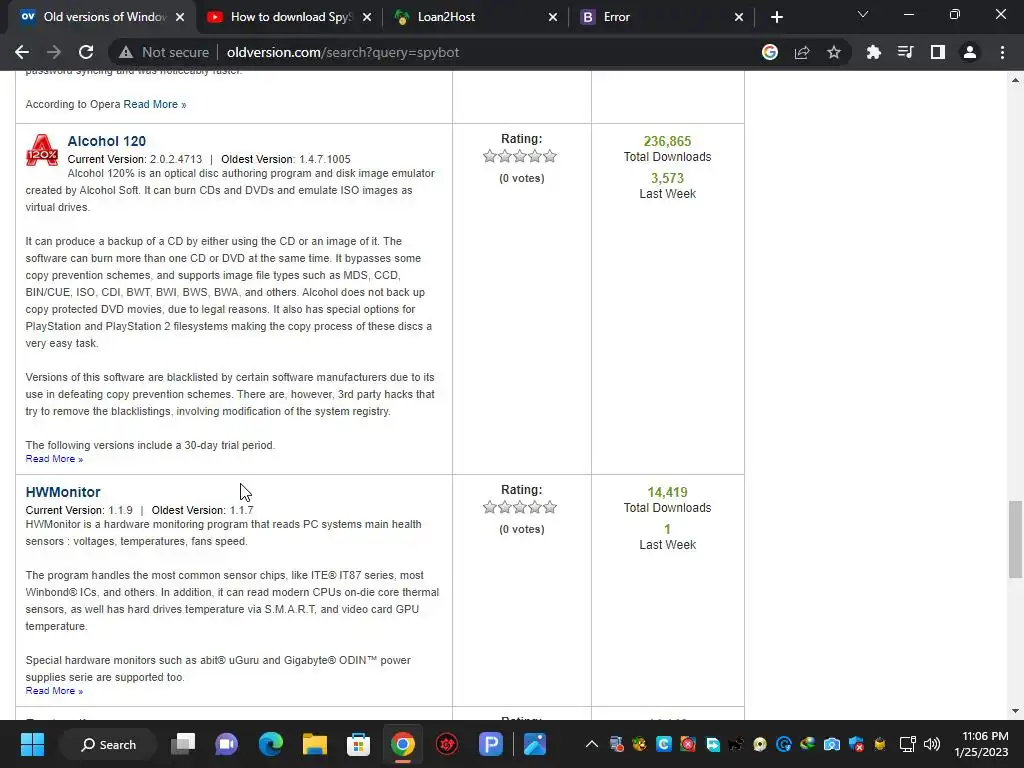Reload the current page
The height and width of the screenshot is (768, 1024).
[86, 52]
